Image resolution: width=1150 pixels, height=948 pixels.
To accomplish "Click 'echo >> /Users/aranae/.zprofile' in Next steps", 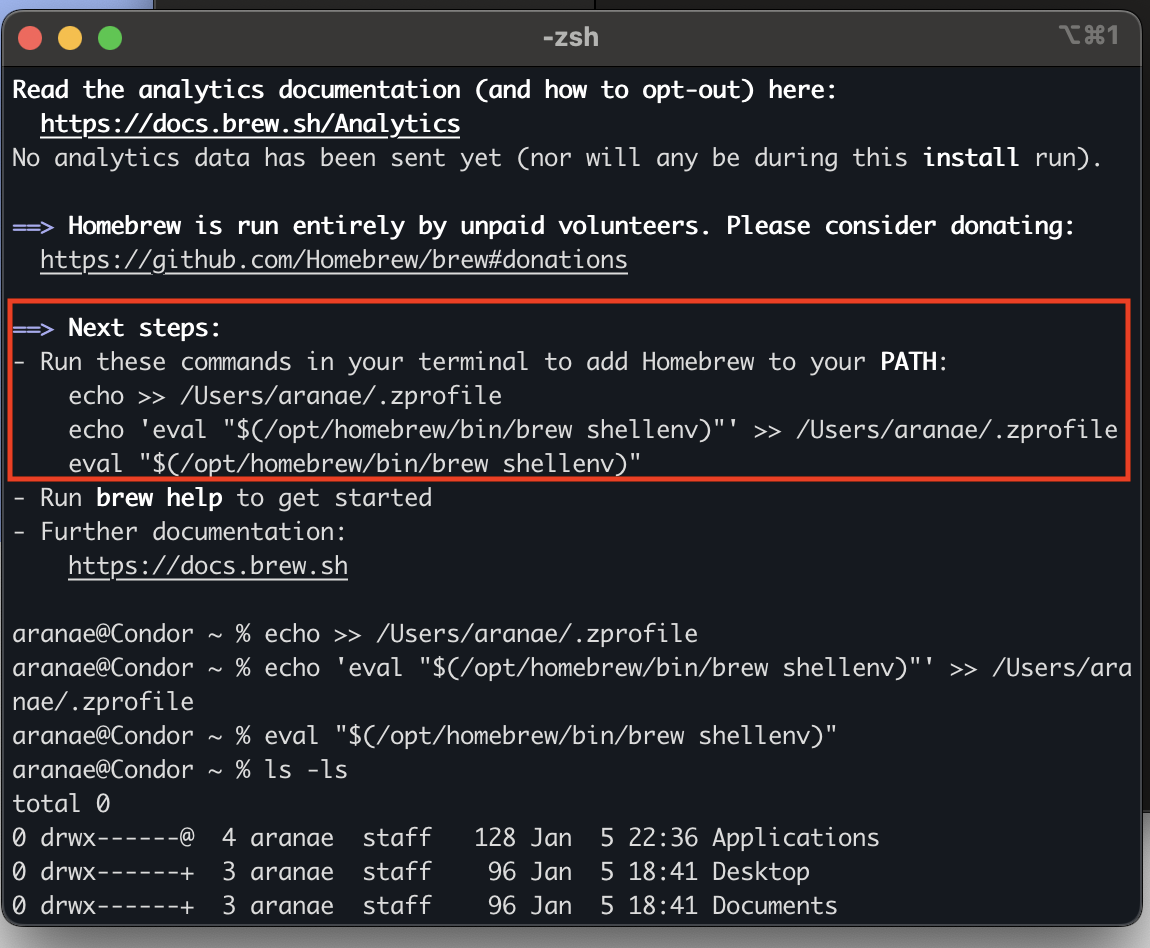I will (x=285, y=396).
